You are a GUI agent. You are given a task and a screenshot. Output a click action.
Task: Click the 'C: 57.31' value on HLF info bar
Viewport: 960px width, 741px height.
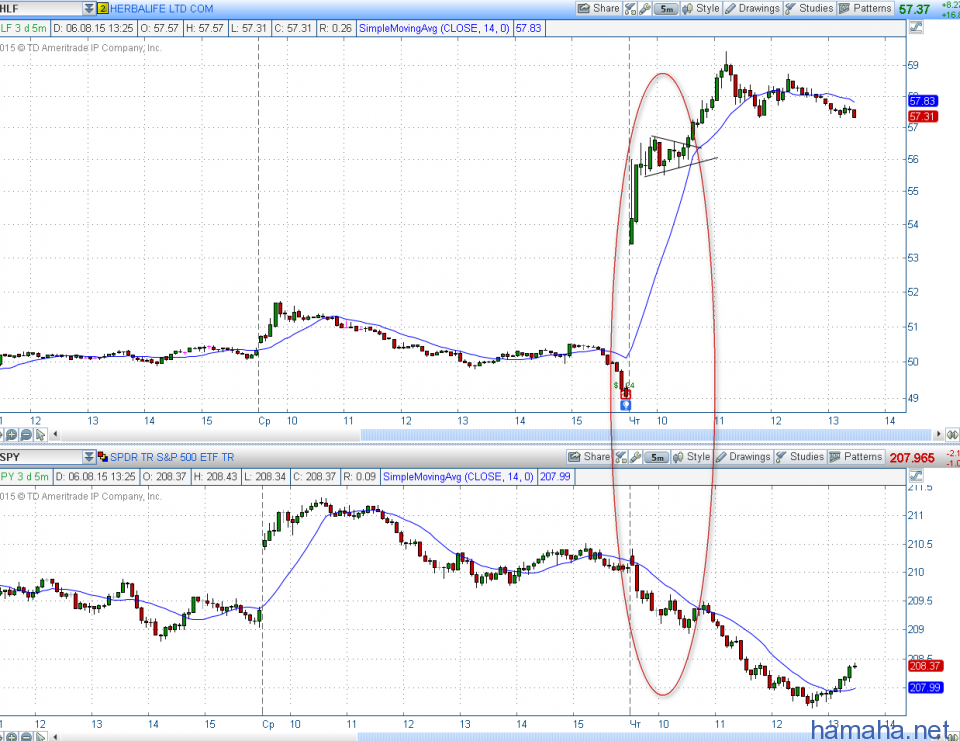(295, 28)
